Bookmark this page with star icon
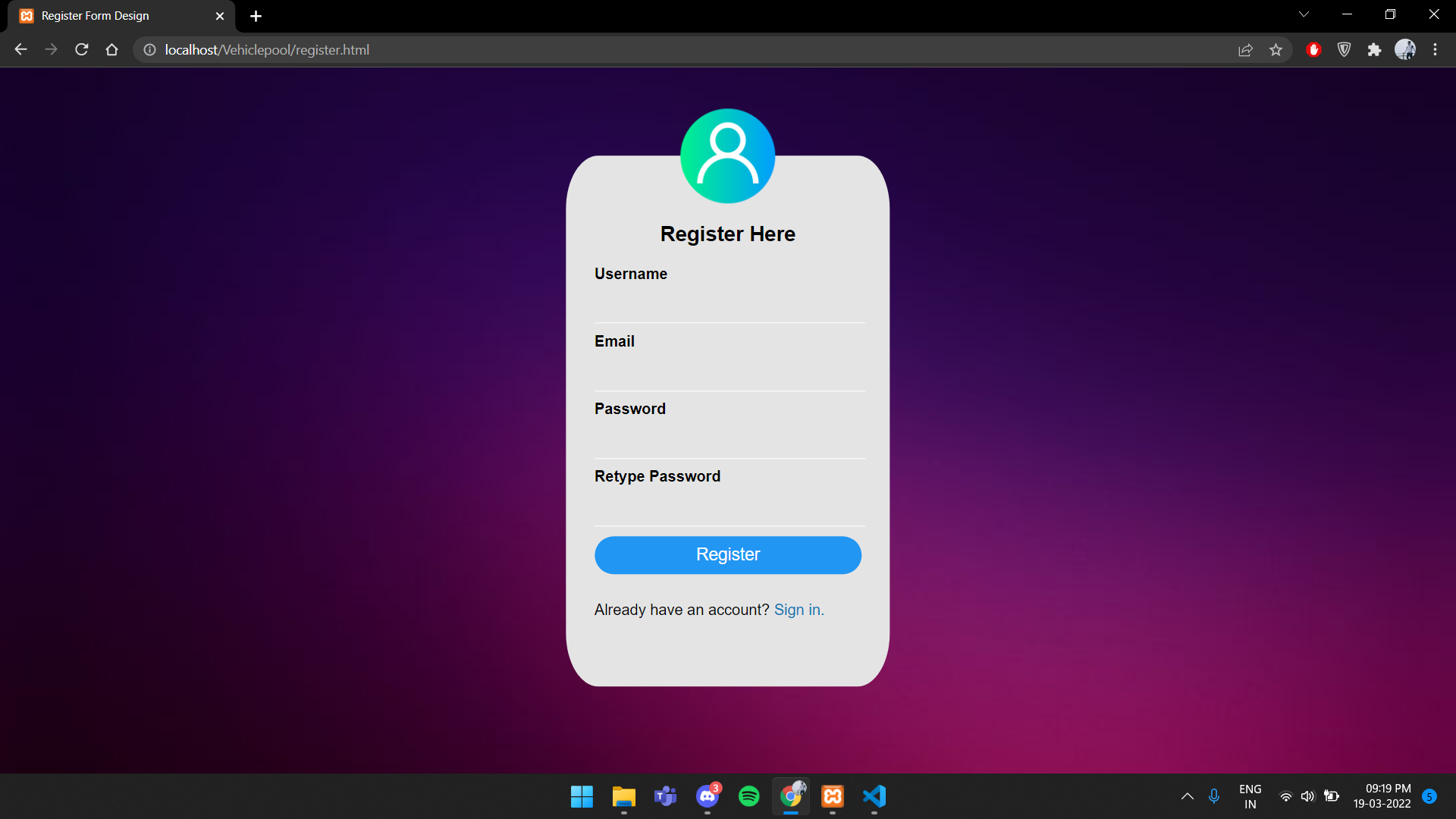The width and height of the screenshot is (1456, 819). click(x=1276, y=50)
